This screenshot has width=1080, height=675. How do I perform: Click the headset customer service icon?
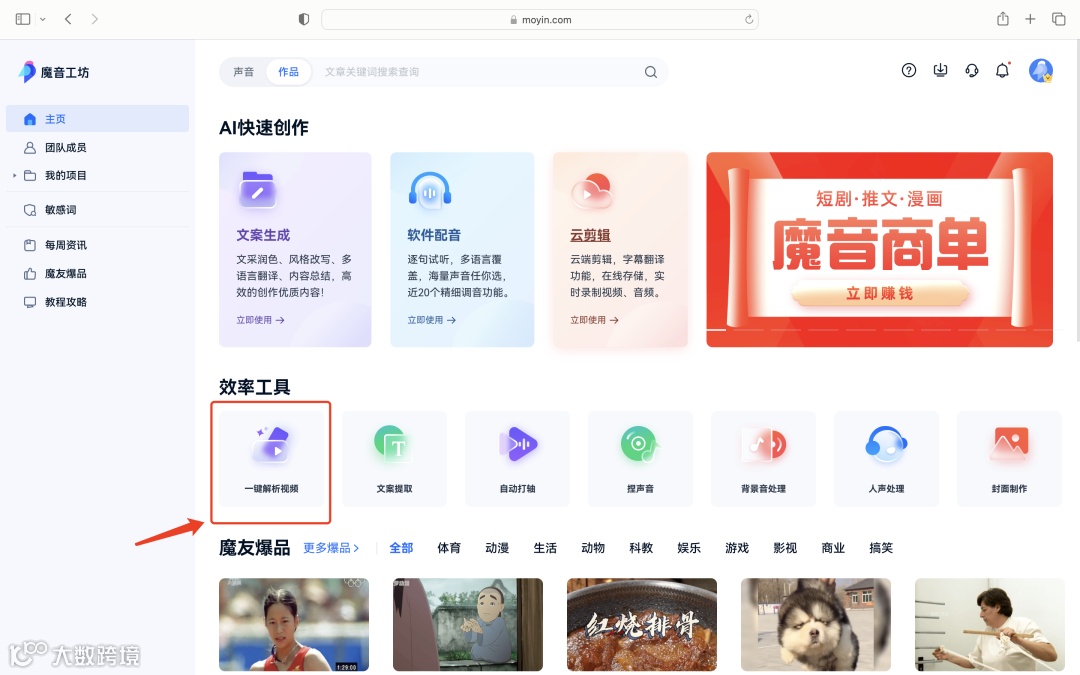[x=971, y=70]
